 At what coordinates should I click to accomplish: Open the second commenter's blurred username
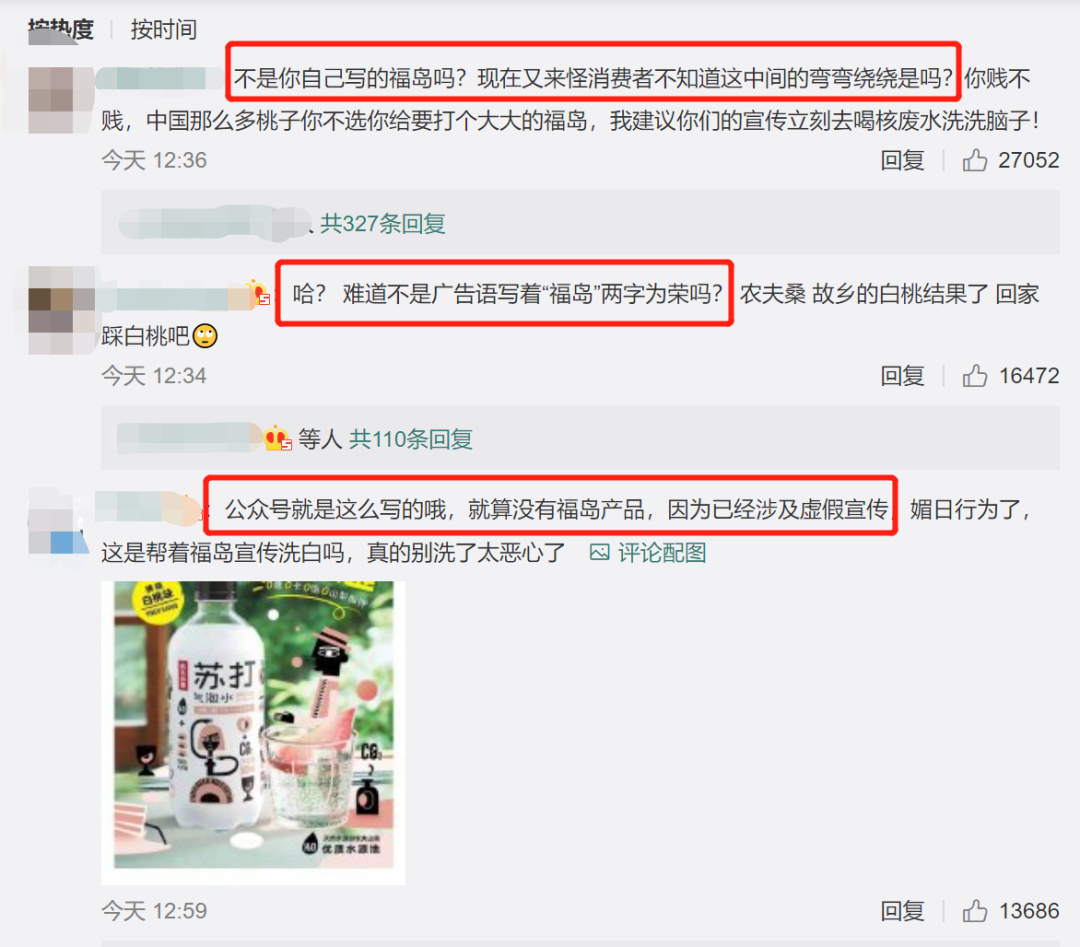tap(174, 299)
